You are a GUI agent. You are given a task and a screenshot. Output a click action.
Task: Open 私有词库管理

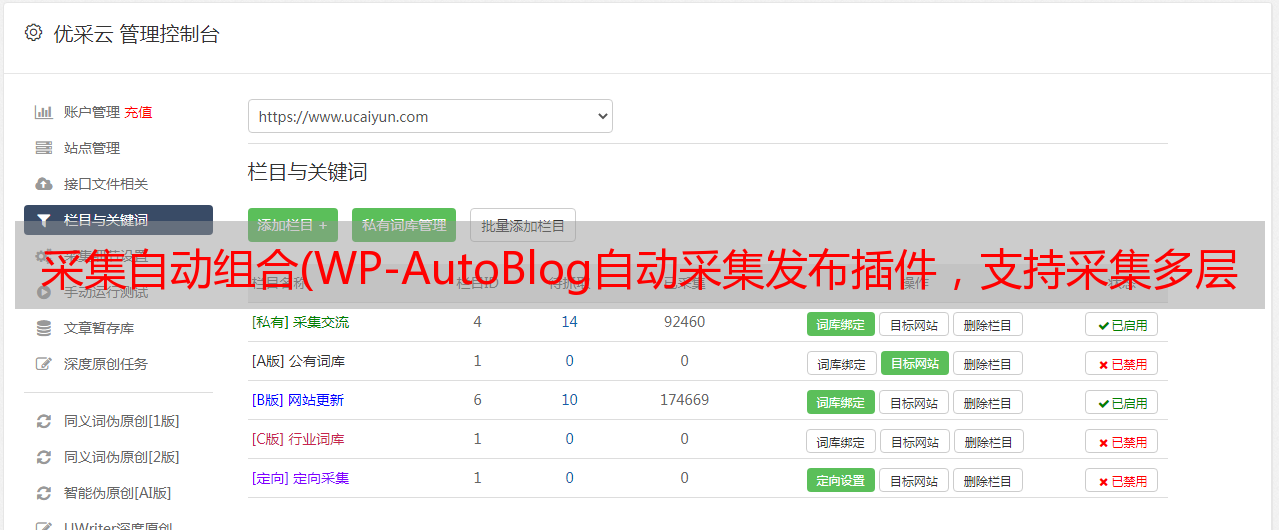pyautogui.click(x=404, y=225)
